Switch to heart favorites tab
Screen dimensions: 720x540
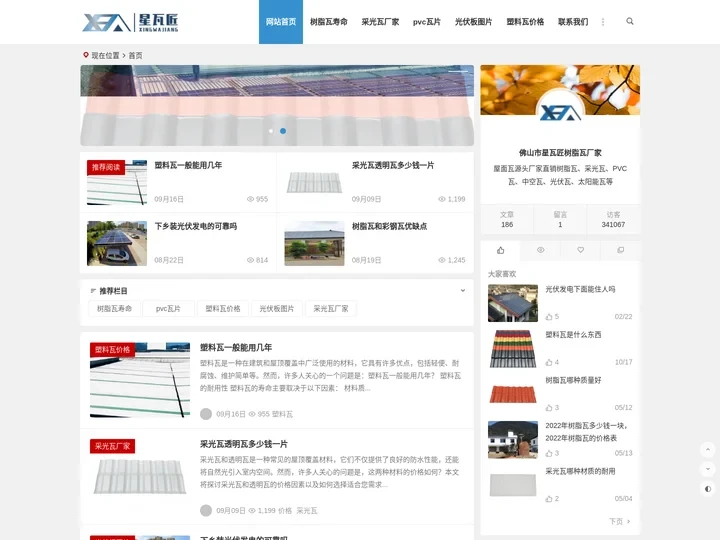(580, 250)
